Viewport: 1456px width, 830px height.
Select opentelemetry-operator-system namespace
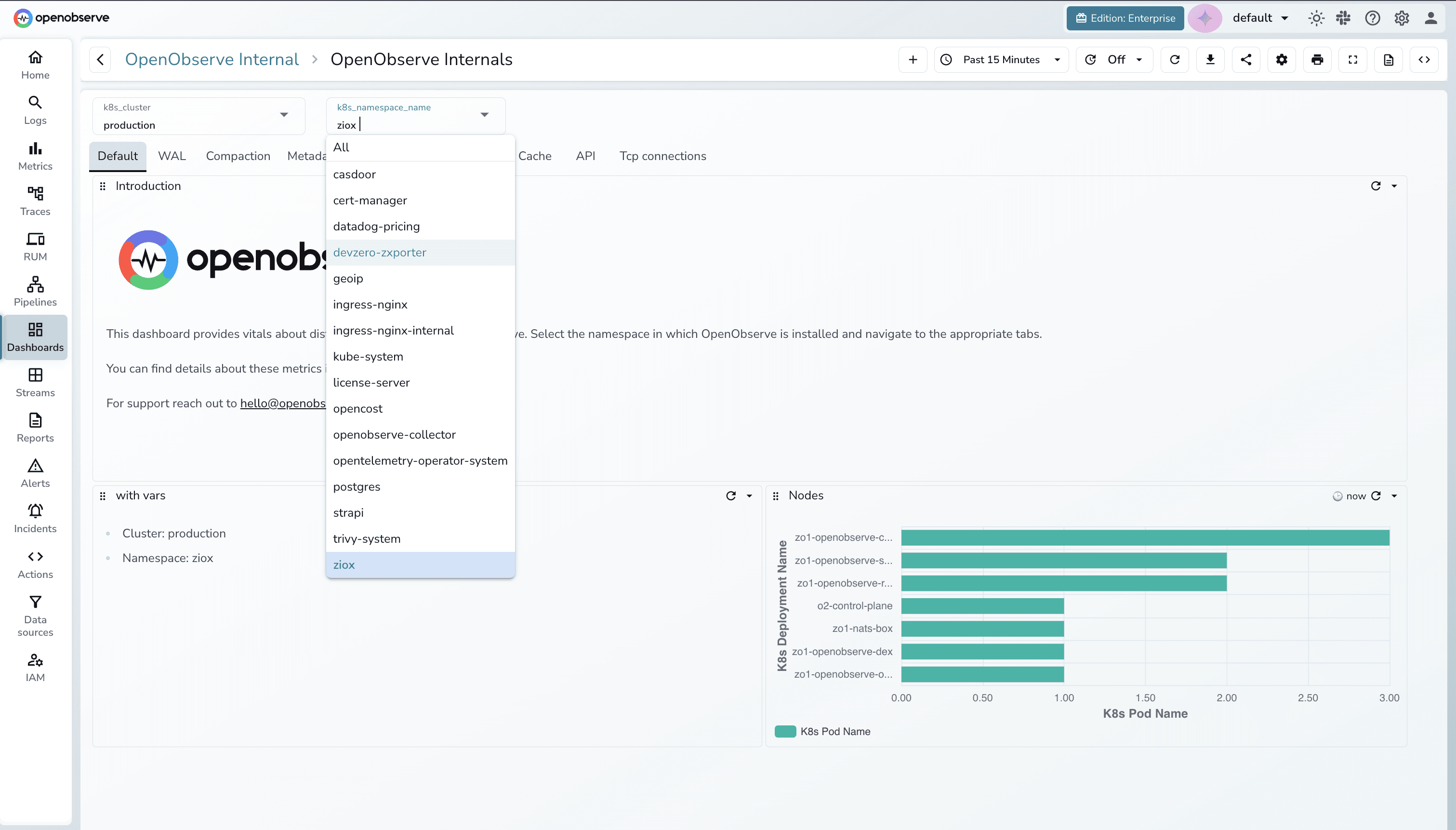(x=421, y=461)
